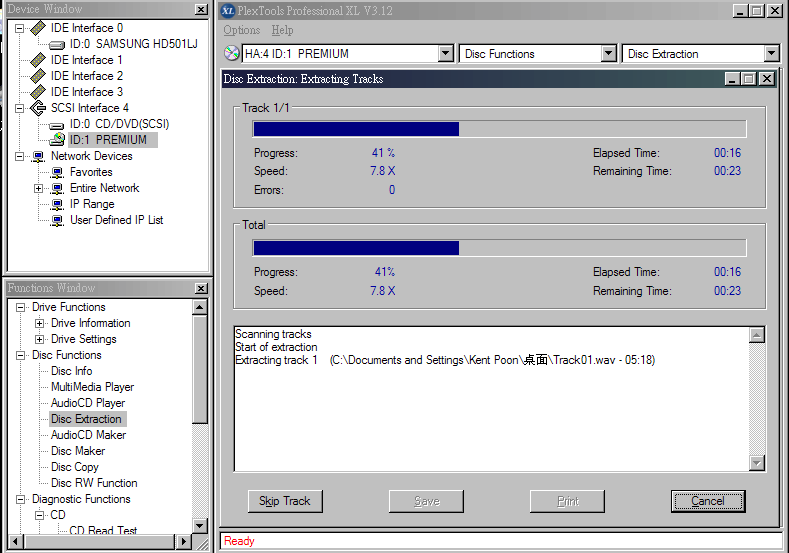Expand the Drive Information node
This screenshot has height=553, width=789.
coord(39,323)
